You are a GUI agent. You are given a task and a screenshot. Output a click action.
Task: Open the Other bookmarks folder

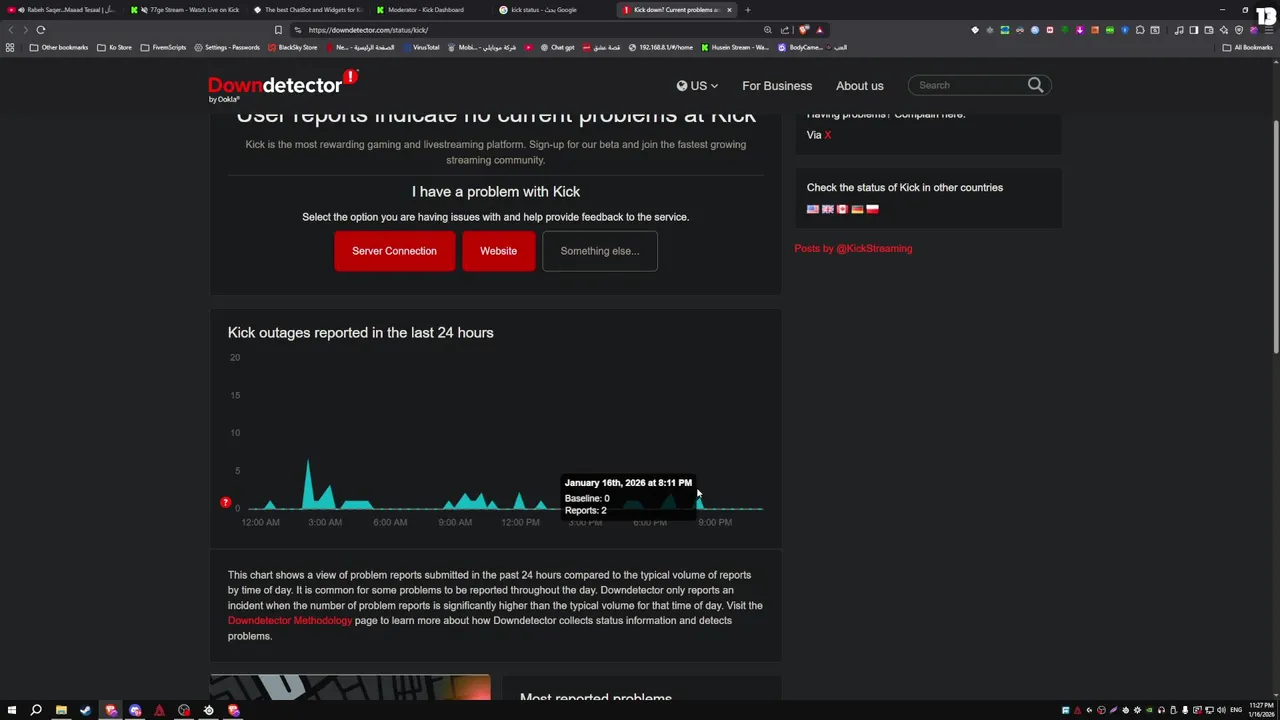[59, 47]
